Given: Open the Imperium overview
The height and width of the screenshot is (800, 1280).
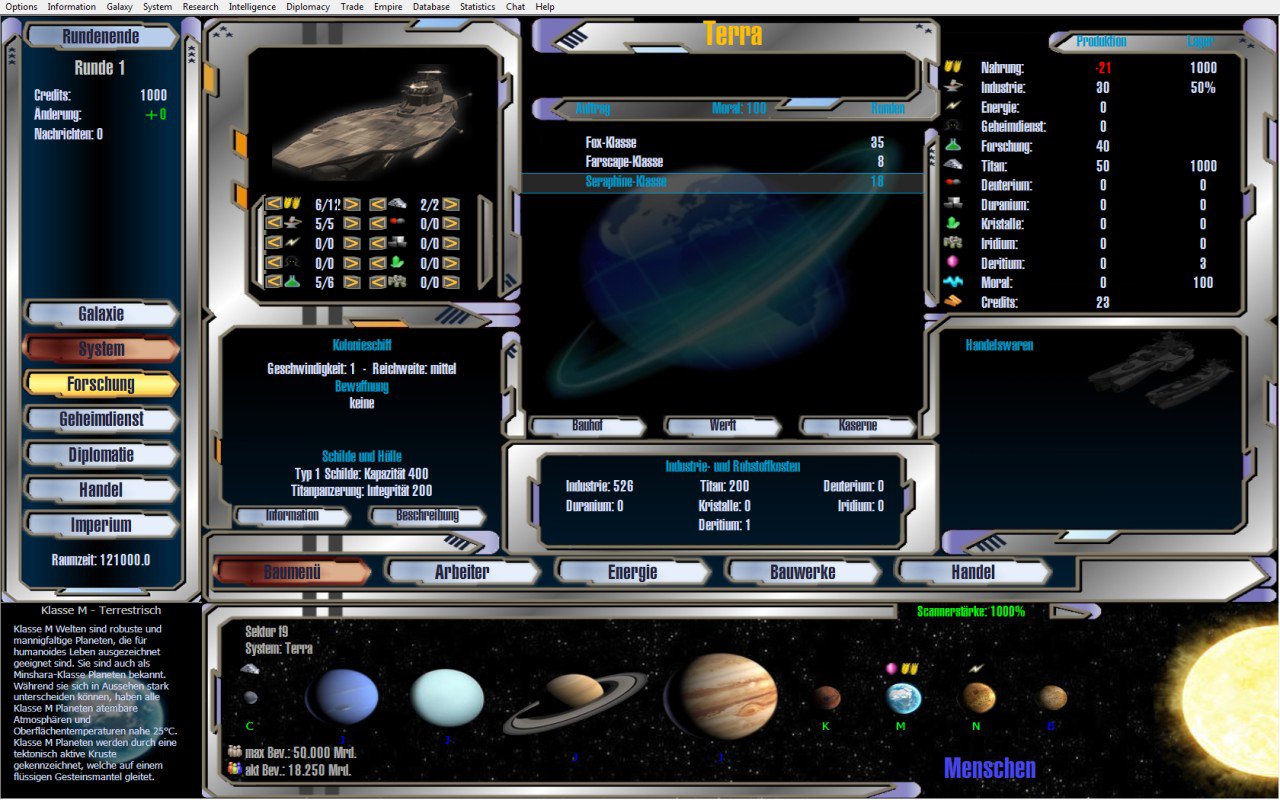Looking at the screenshot, I should pos(101,525).
